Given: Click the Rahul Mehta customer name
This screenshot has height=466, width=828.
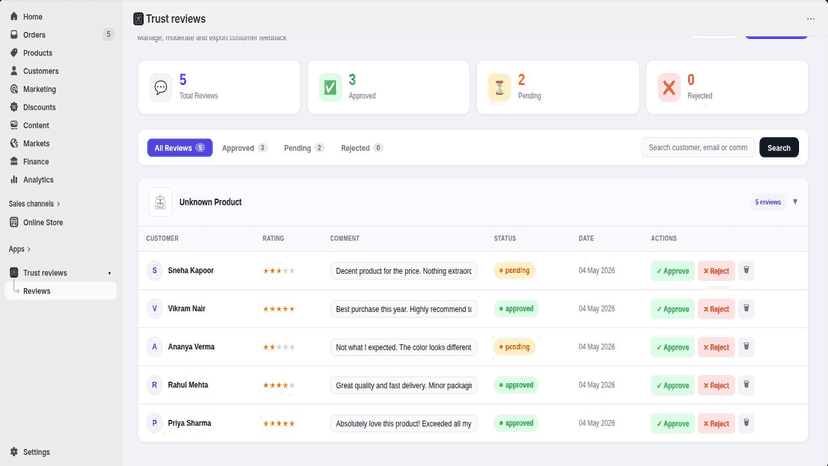Looking at the screenshot, I should 188,385.
